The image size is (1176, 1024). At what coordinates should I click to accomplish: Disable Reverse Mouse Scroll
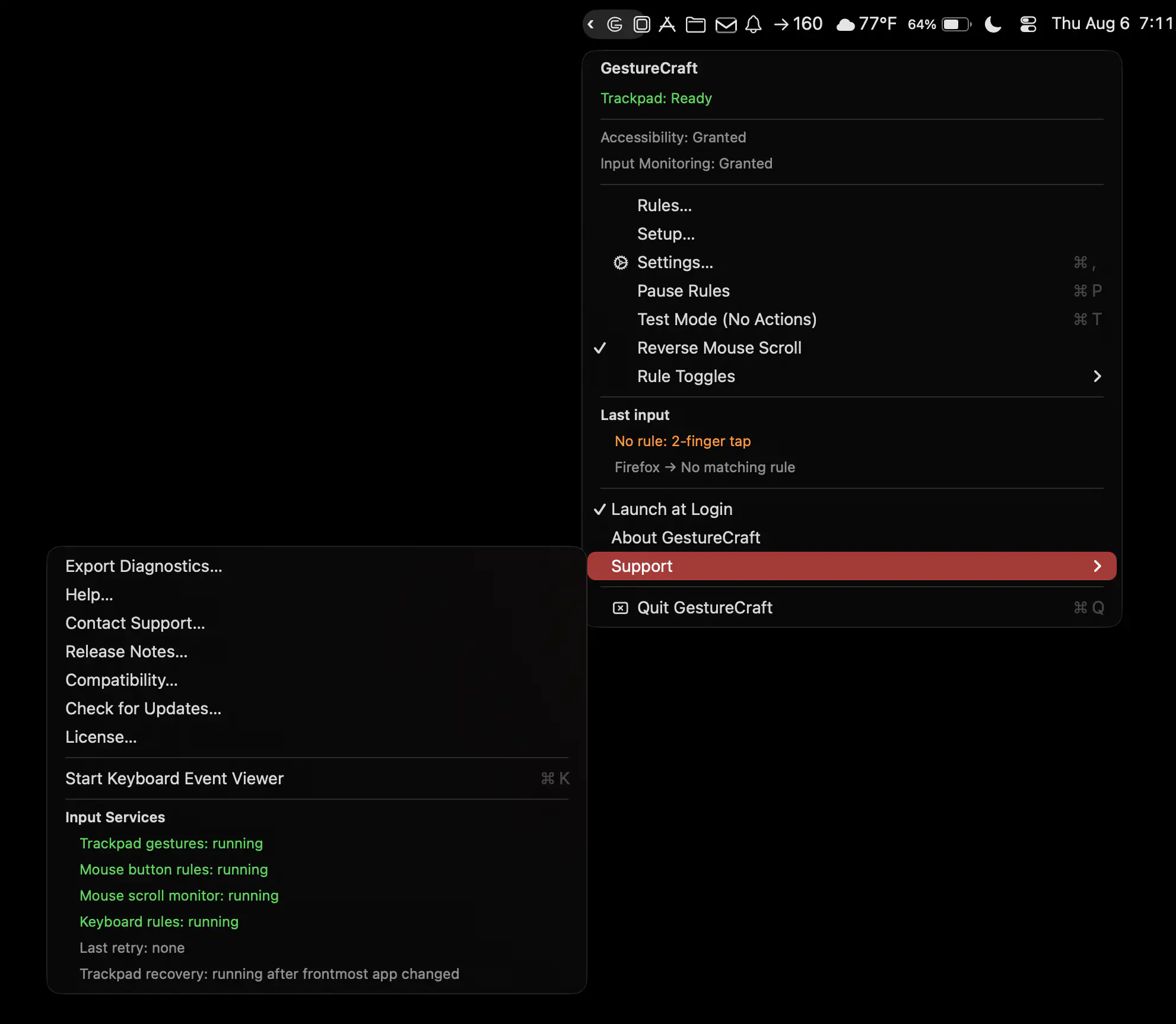click(x=852, y=348)
